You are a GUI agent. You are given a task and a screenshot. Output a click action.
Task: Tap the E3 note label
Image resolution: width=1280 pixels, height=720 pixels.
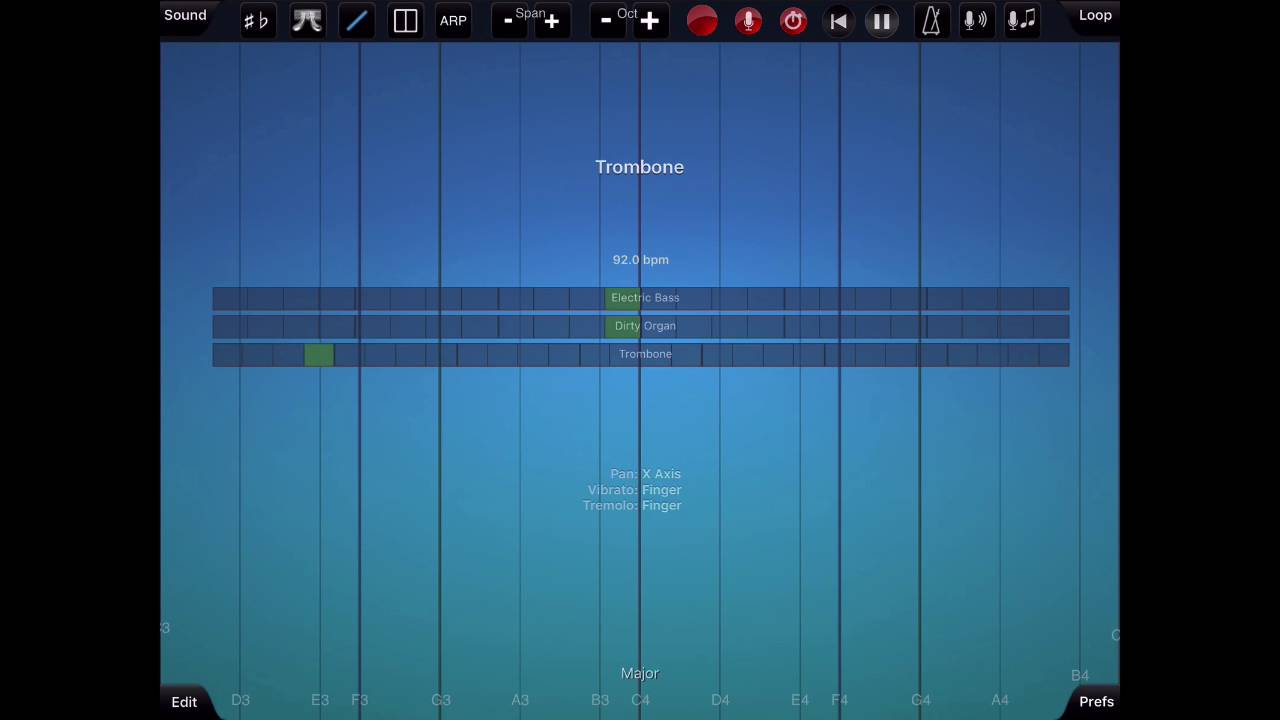point(320,700)
